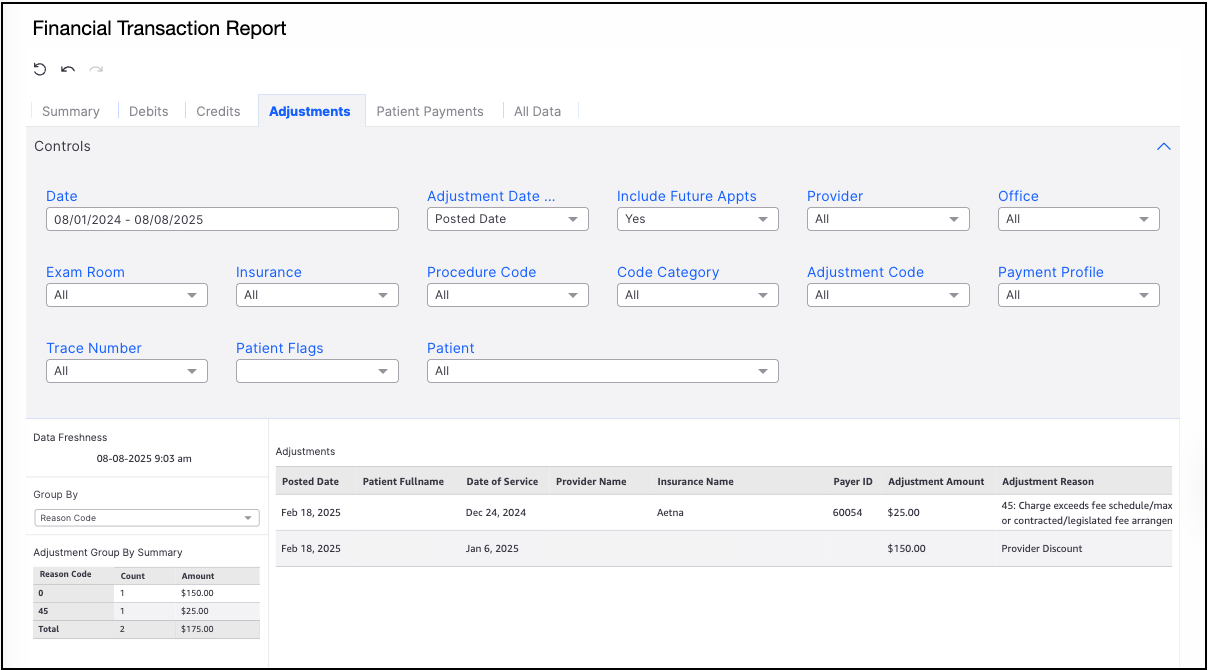This screenshot has width=1208, height=670.
Task: Go to the Patient Payments tab
Action: (x=430, y=111)
